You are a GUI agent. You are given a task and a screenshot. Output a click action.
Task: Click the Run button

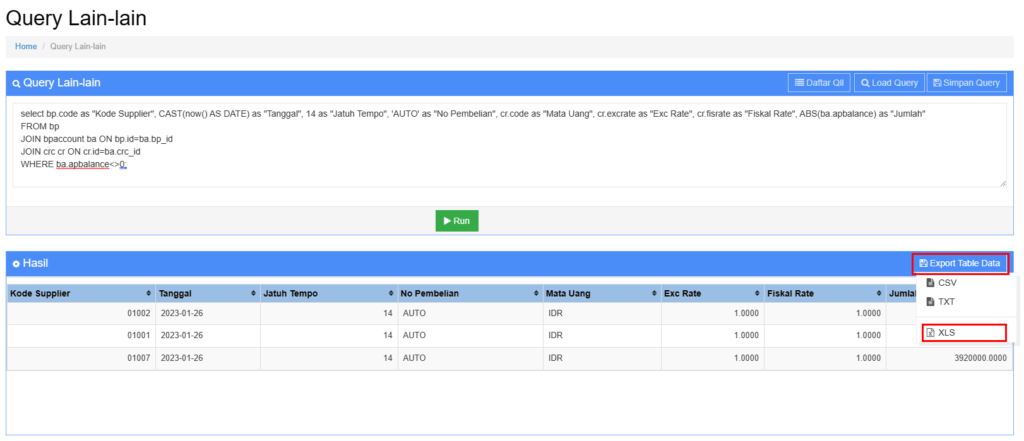click(456, 221)
